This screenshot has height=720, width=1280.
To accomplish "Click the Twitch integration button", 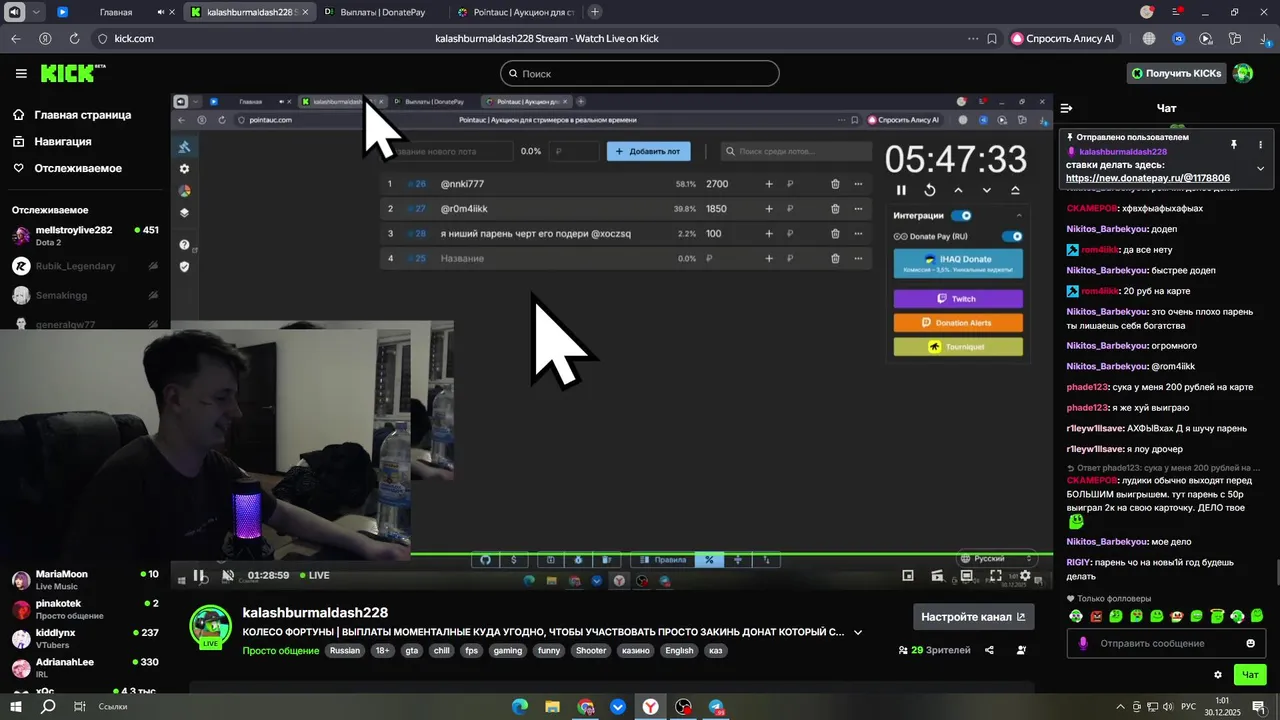I will coord(958,299).
